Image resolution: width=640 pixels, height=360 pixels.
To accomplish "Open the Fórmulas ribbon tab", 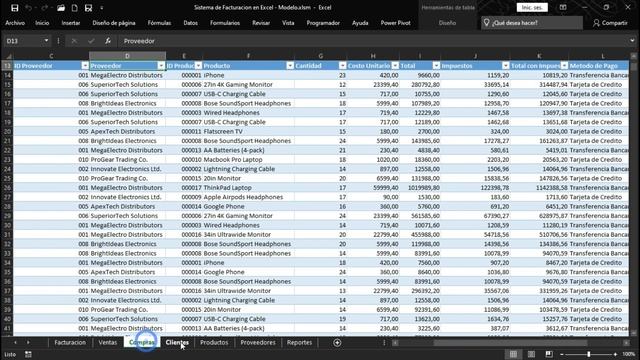I will click(160, 23).
